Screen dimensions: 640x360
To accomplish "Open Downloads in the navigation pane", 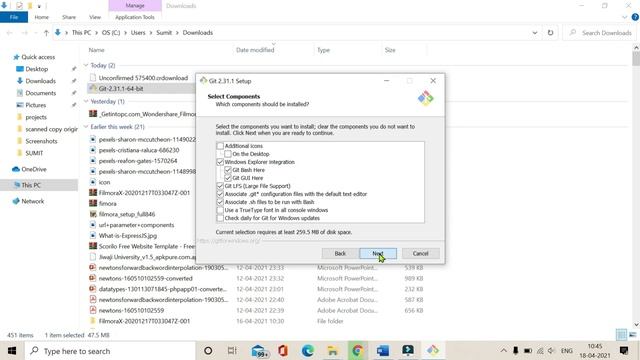I will click(x=40, y=81).
